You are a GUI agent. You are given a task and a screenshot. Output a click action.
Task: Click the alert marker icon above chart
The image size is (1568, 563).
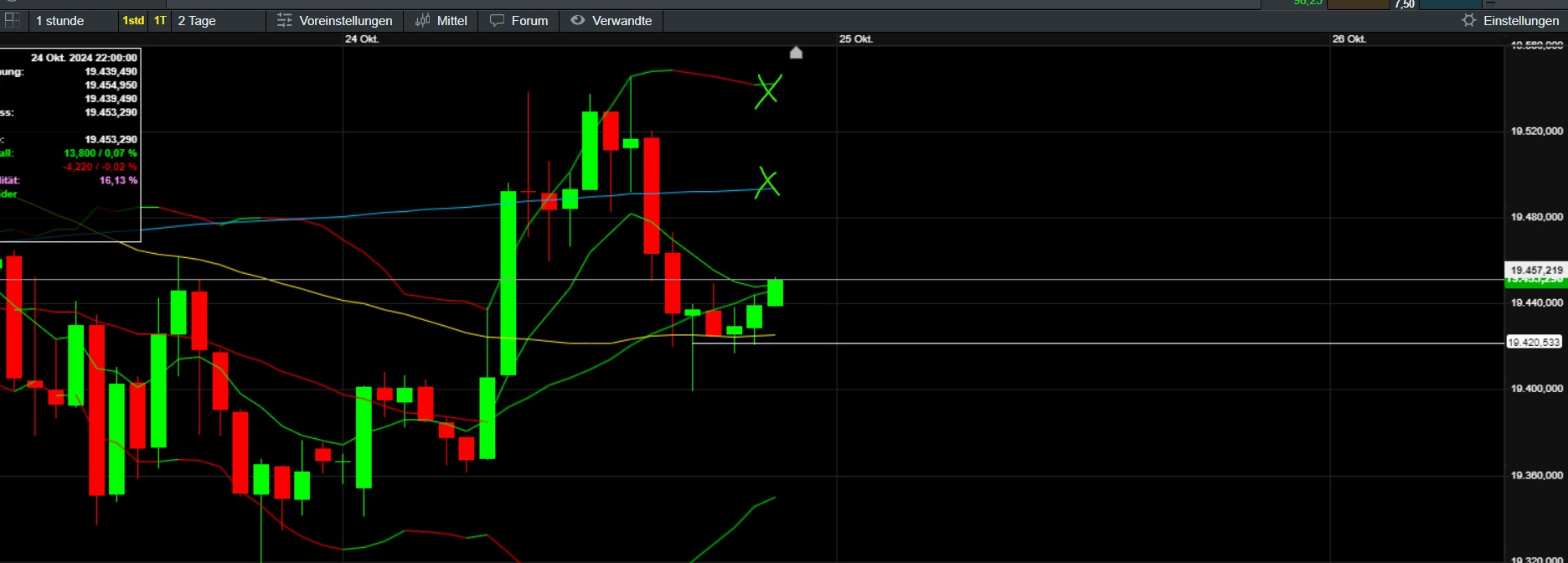point(796,53)
